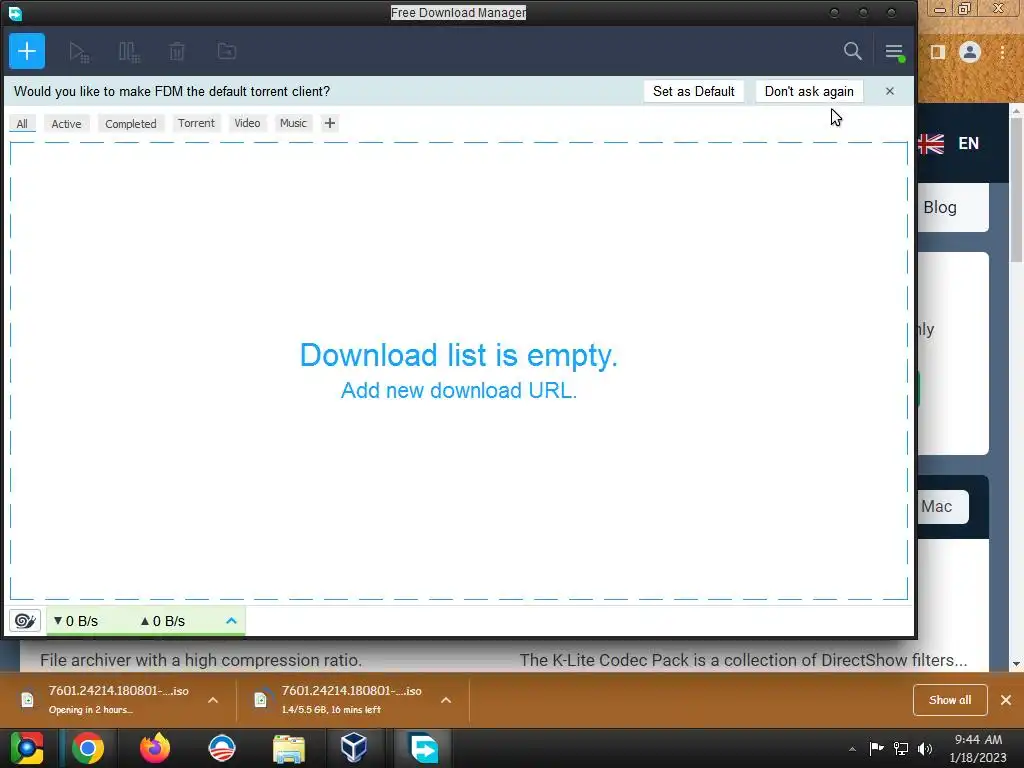
Task: Click the Blog link on the webpage
Action: (x=940, y=208)
